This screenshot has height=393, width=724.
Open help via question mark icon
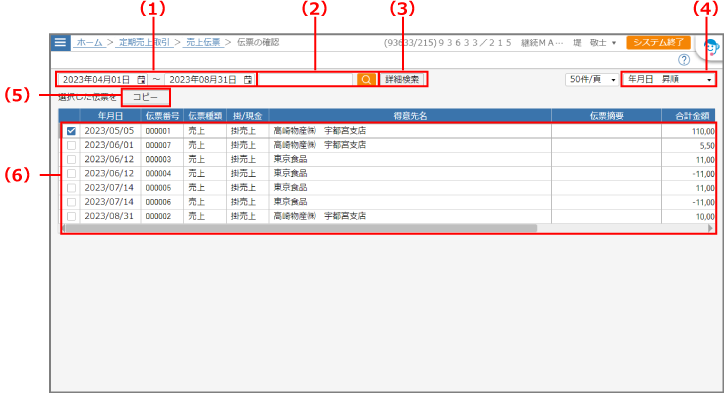684,60
